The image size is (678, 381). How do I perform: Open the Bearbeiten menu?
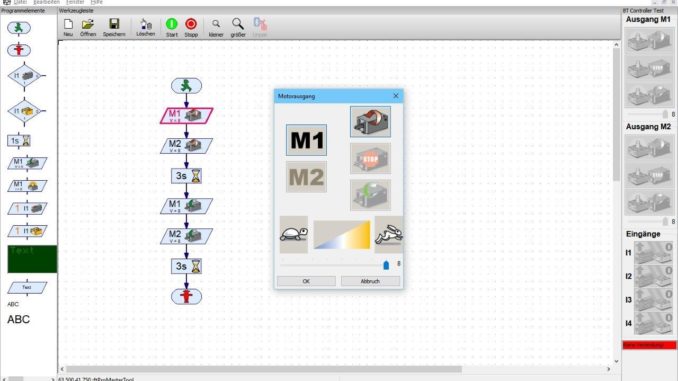click(46, 2)
